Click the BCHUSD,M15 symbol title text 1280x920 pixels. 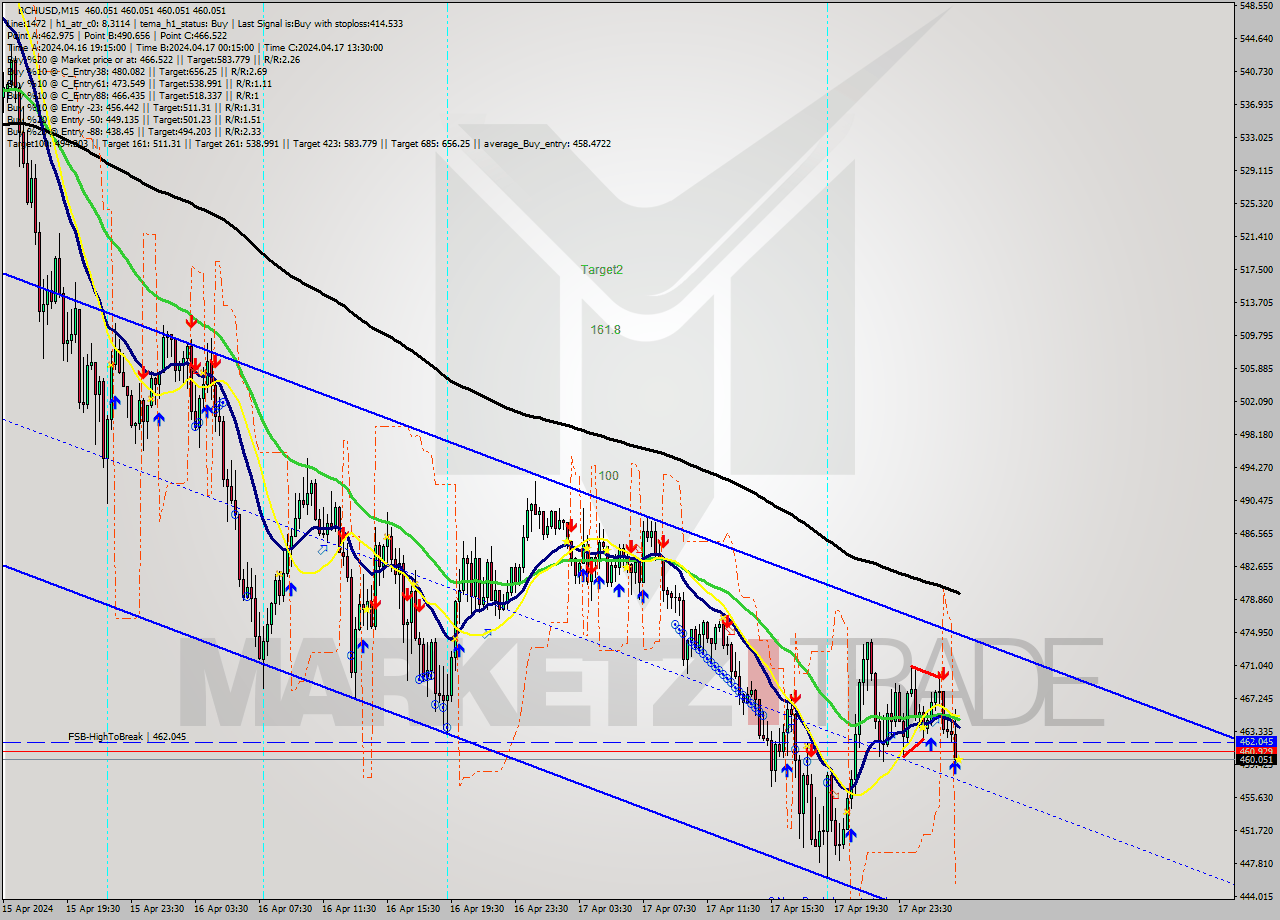tap(50, 11)
